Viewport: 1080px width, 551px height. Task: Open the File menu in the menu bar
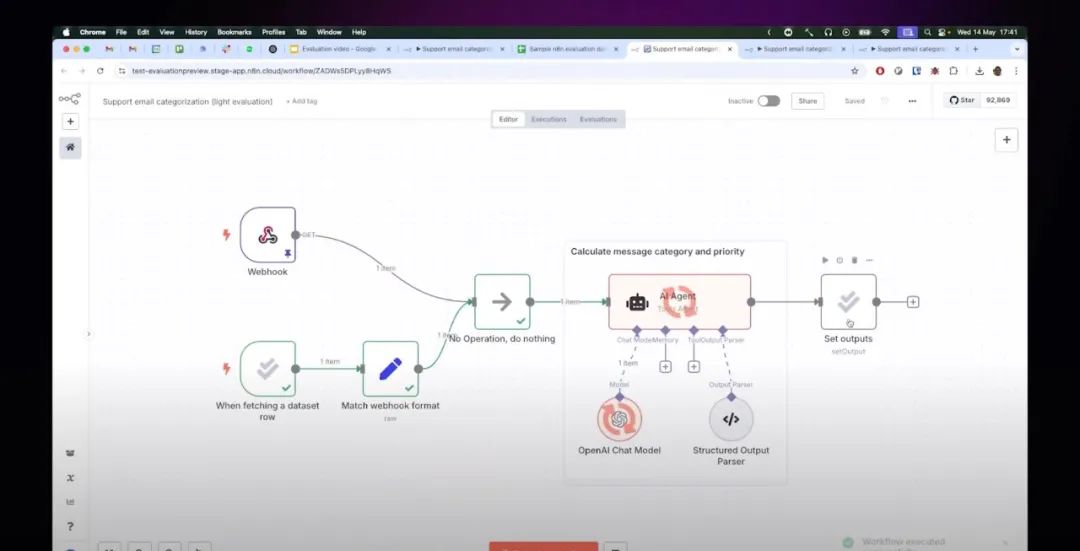click(x=121, y=32)
